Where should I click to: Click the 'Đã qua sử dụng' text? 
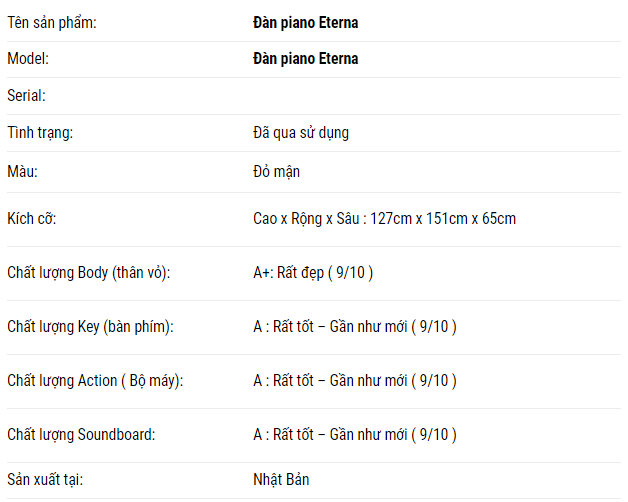click(x=301, y=132)
